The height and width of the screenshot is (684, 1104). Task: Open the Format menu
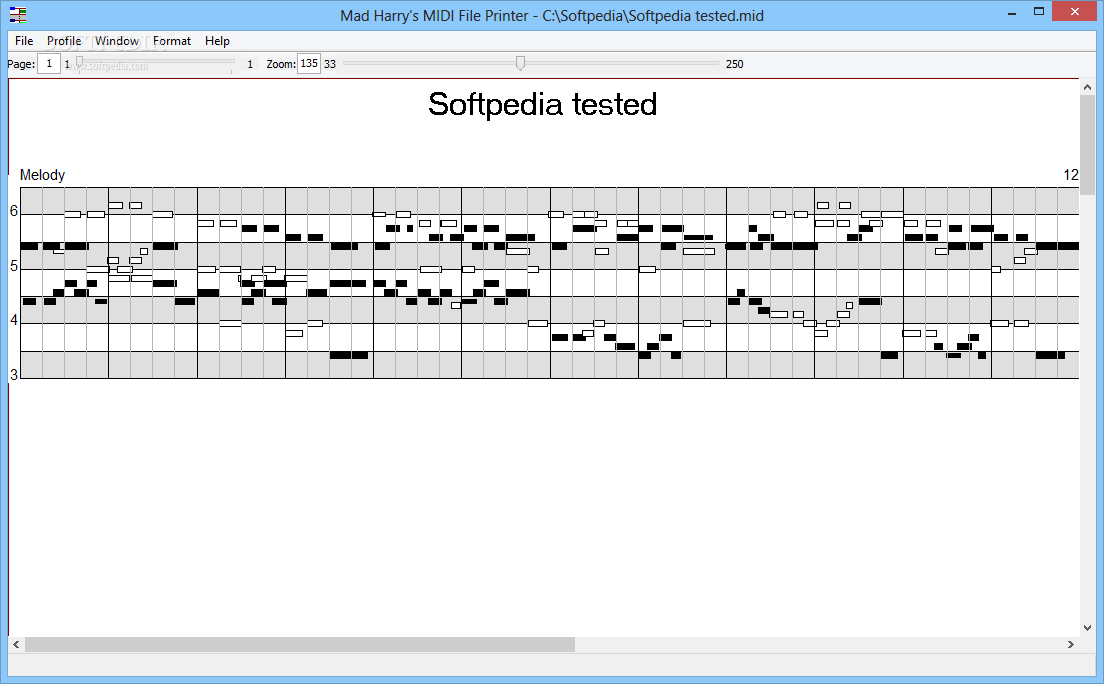(x=171, y=41)
